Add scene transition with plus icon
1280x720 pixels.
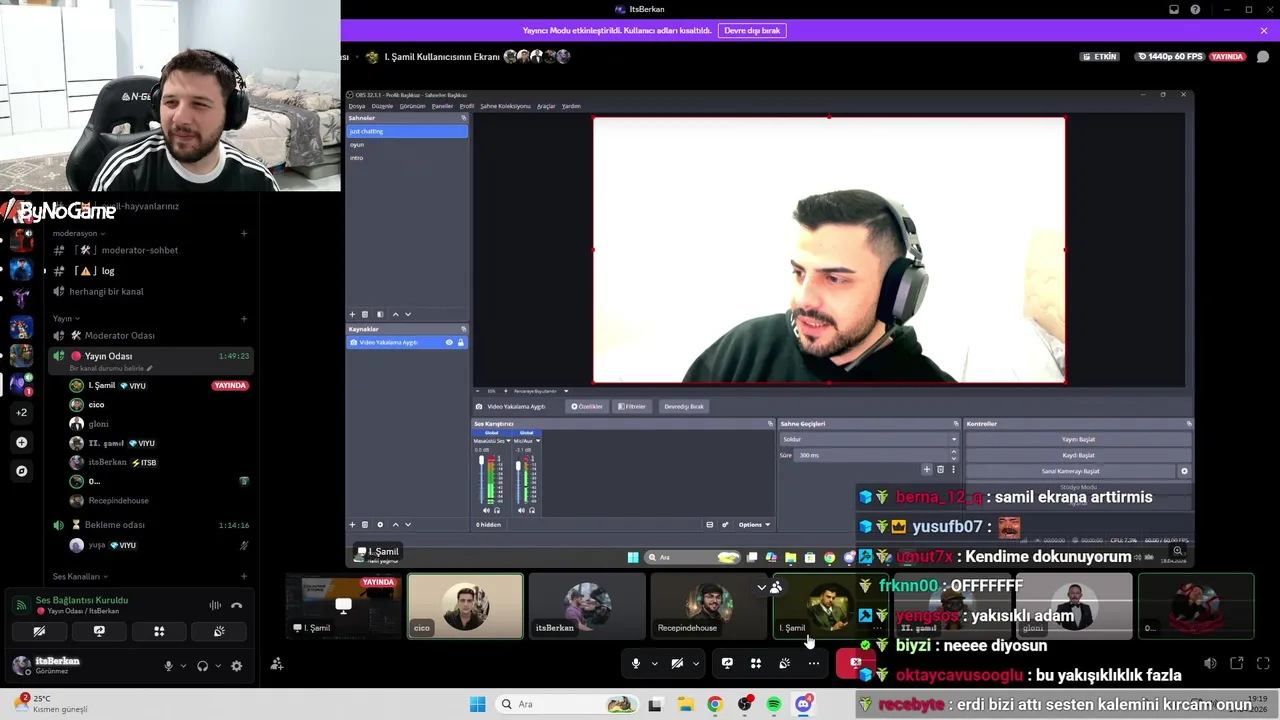tap(927, 469)
